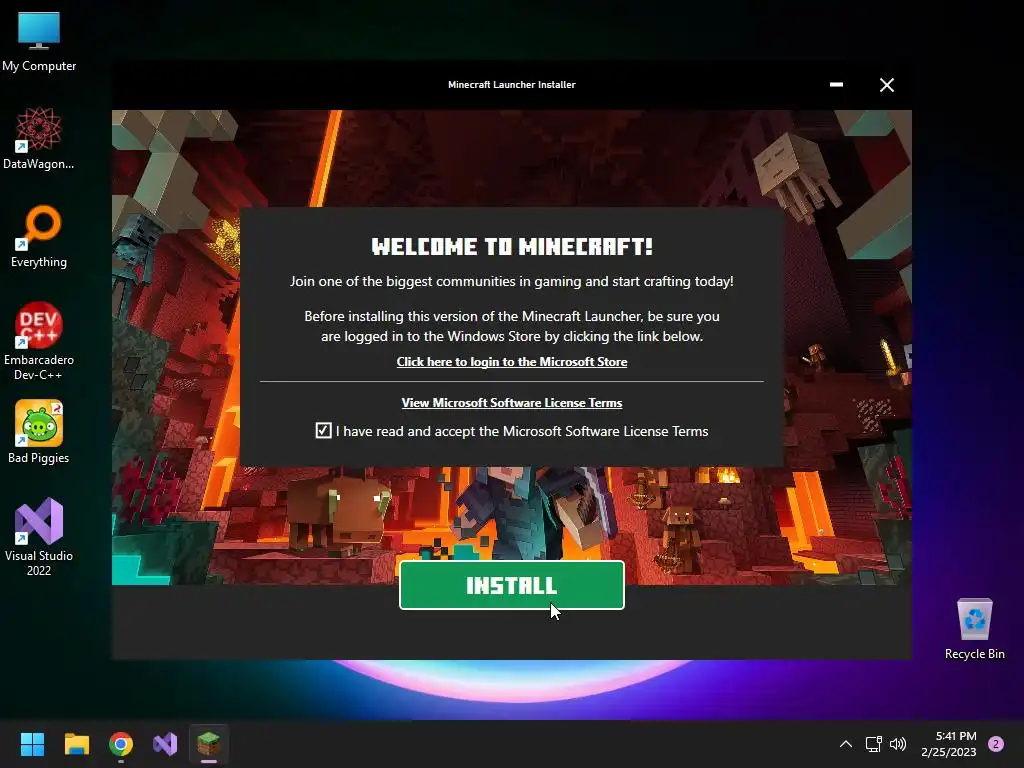
Task: Open the Microsoft Store login link
Action: pos(511,362)
